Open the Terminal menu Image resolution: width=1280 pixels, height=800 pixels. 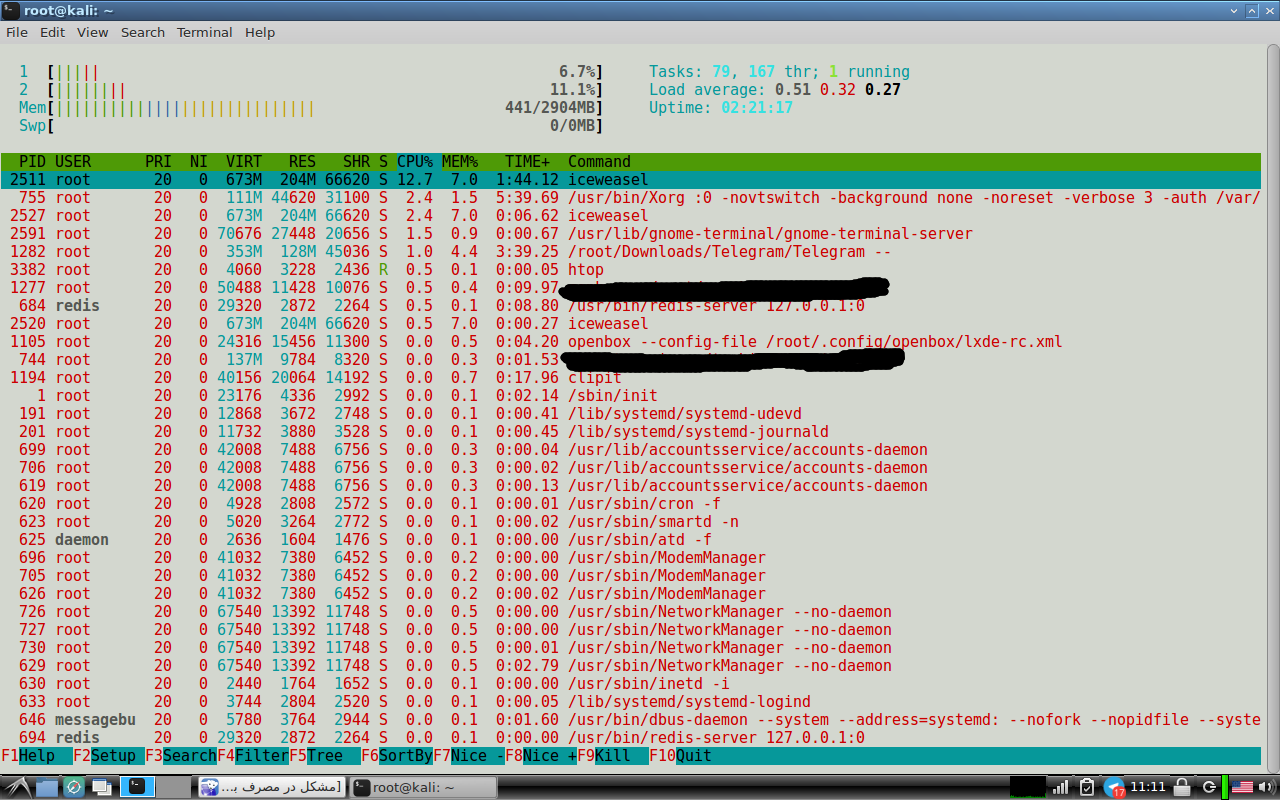(x=204, y=32)
